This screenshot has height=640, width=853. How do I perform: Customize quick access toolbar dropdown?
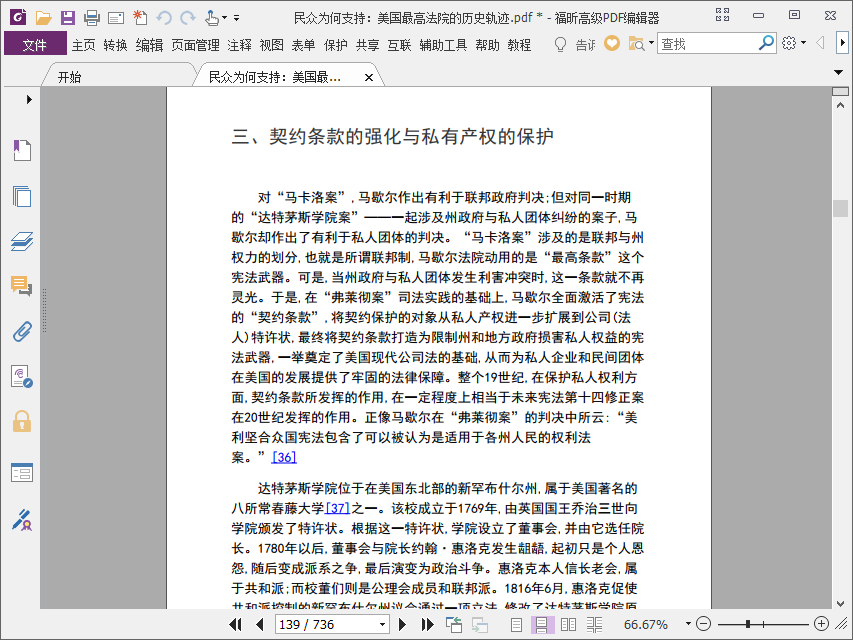[x=236, y=18]
